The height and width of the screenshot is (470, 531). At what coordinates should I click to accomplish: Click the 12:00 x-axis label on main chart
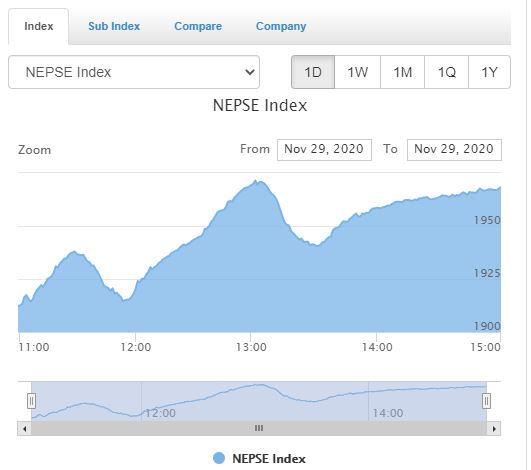click(x=136, y=347)
